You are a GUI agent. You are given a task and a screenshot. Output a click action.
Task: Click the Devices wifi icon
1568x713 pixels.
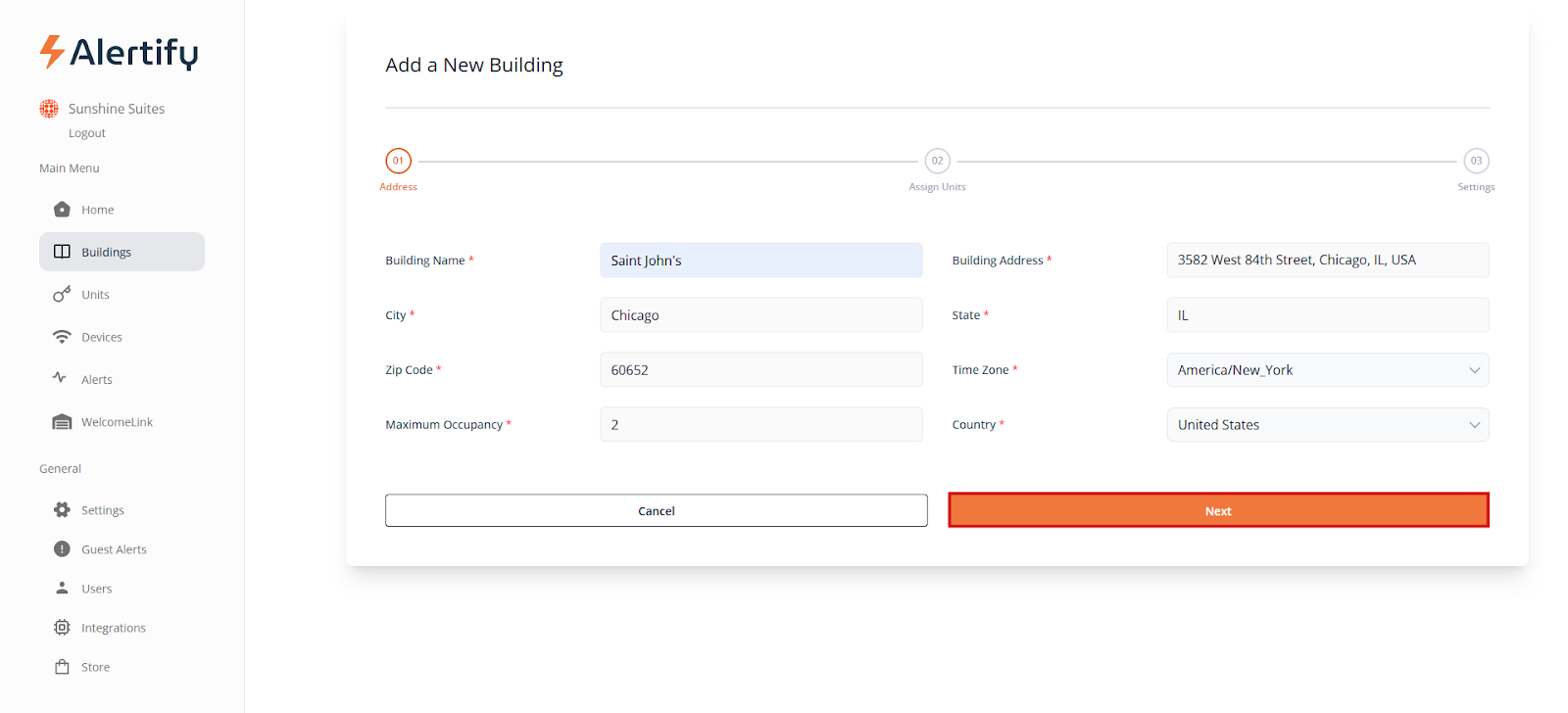[x=62, y=337]
